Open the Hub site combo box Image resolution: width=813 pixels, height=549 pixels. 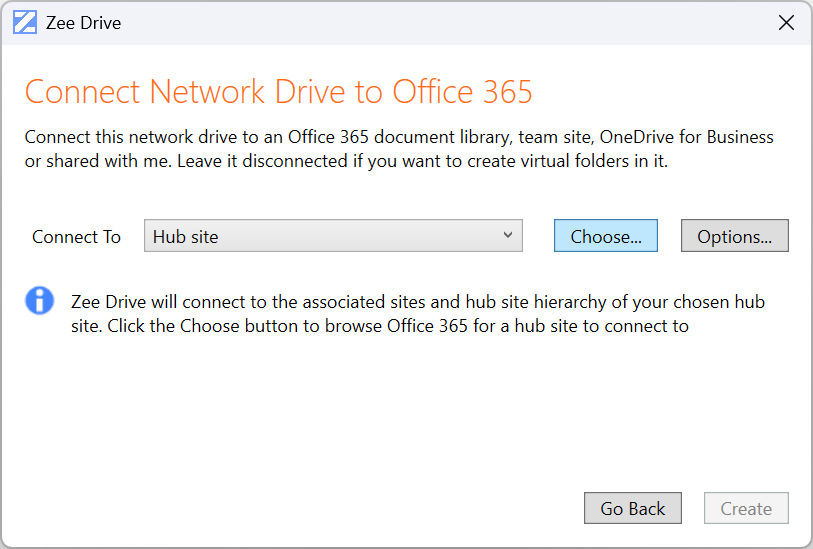[x=333, y=237]
